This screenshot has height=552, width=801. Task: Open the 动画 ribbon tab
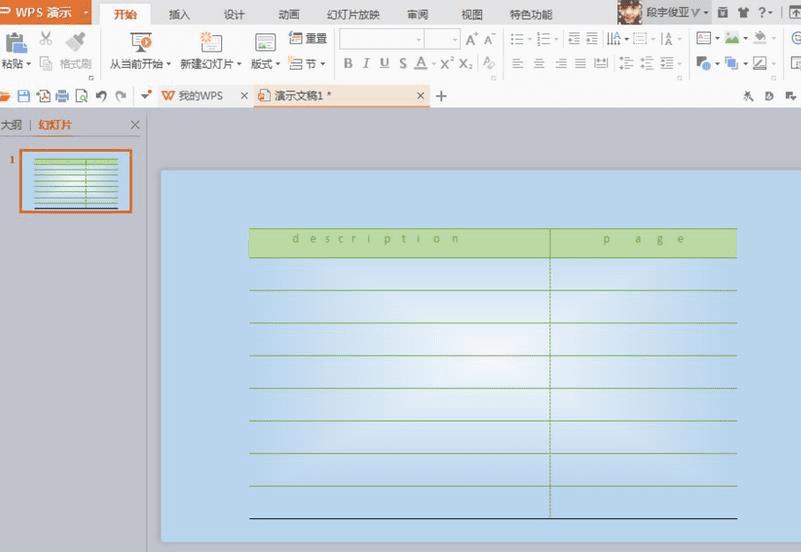point(289,15)
